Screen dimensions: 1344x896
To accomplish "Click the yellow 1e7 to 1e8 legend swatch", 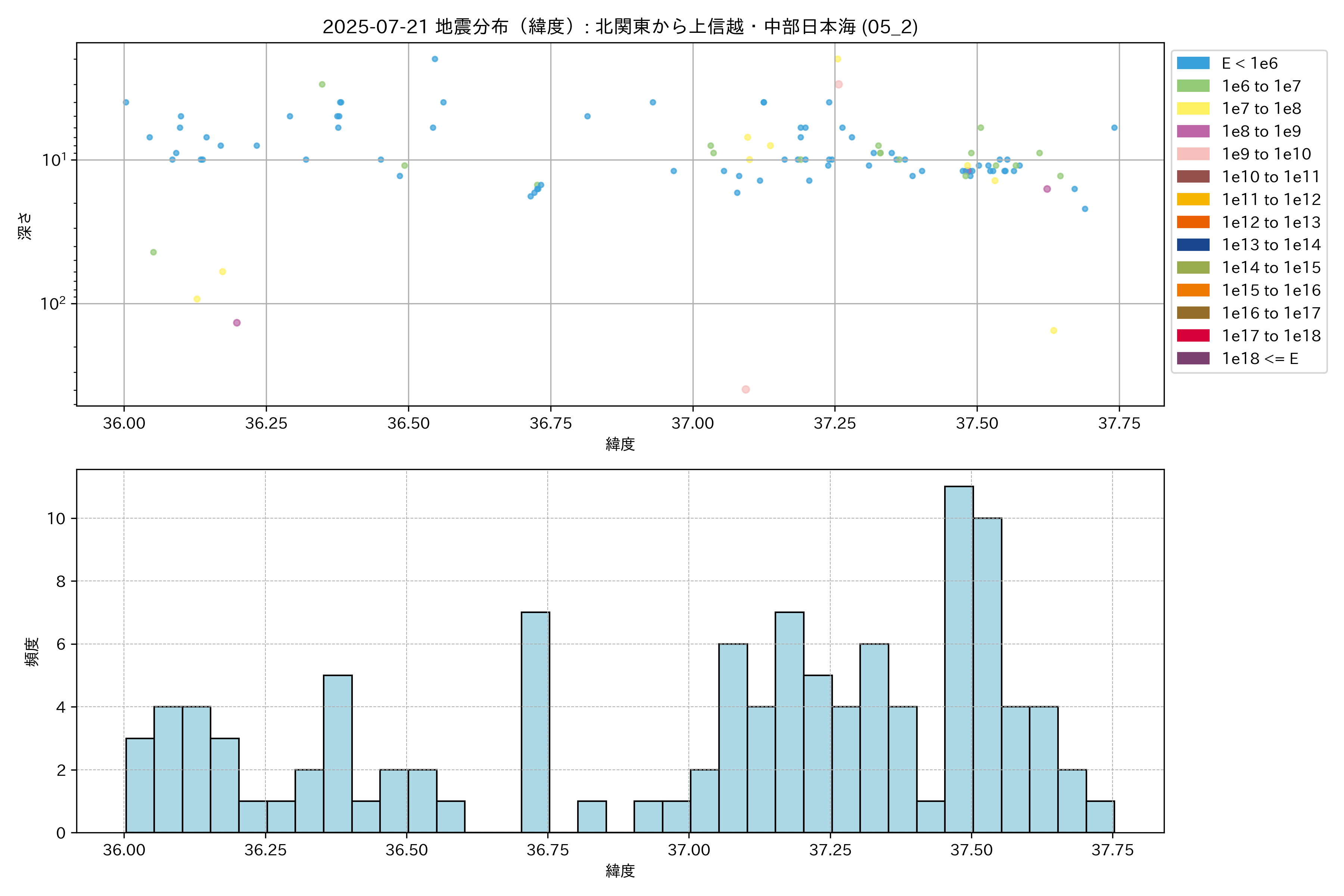I will [x=1193, y=109].
